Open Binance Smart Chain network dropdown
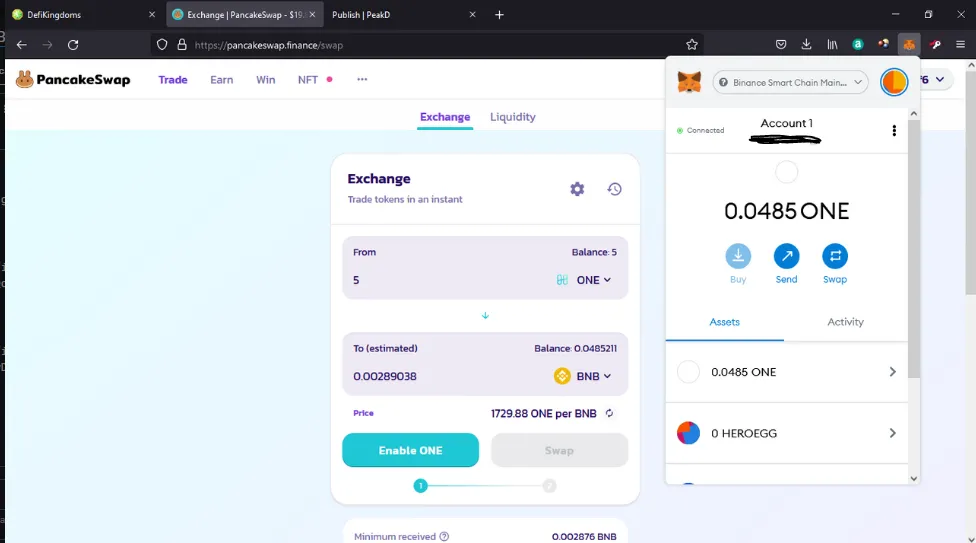Image resolution: width=976 pixels, height=543 pixels. point(790,82)
